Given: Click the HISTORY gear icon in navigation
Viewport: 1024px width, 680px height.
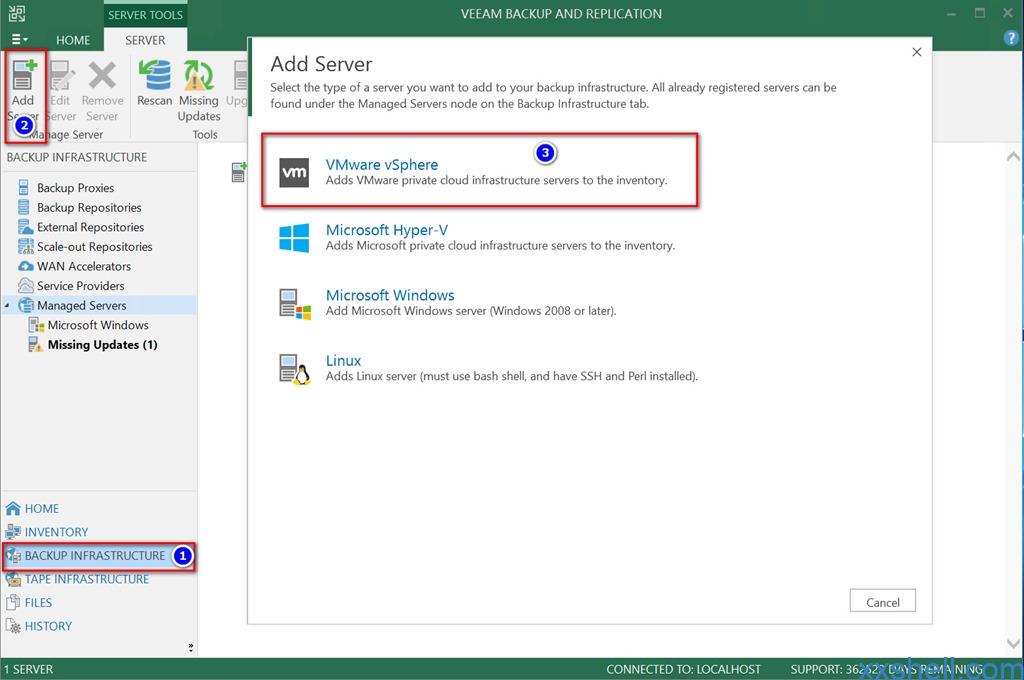Looking at the screenshot, I should pyautogui.click(x=13, y=626).
